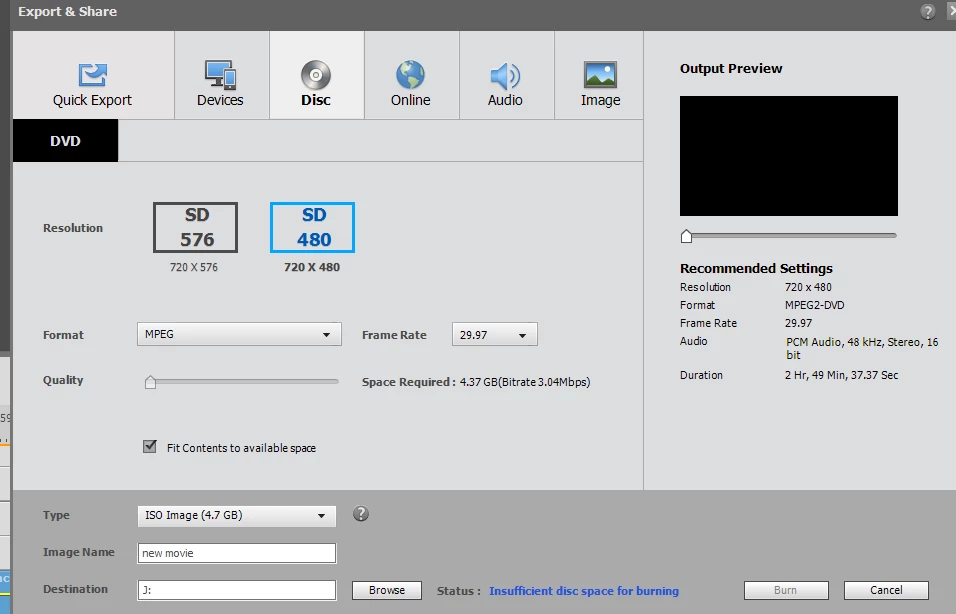This screenshot has width=956, height=614.
Task: Open the Frame Rate 29.97 dropdown
Action: point(494,334)
